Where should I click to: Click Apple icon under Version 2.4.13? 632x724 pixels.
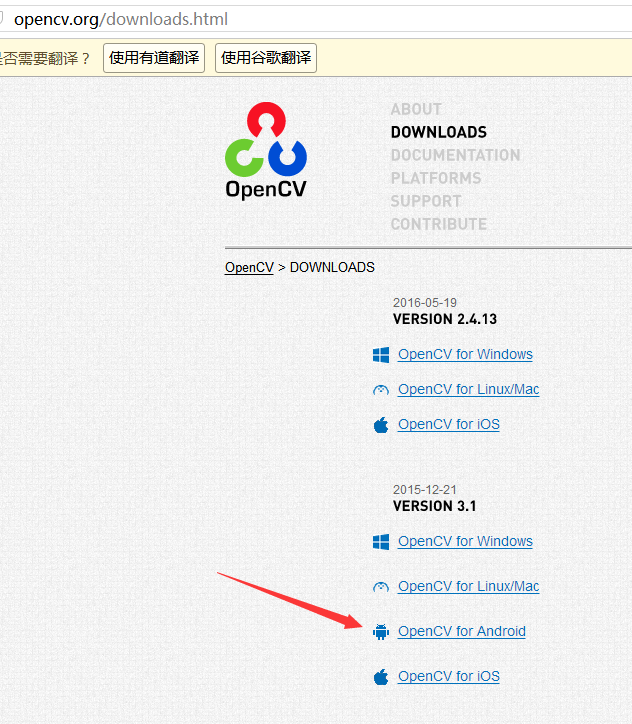(381, 425)
